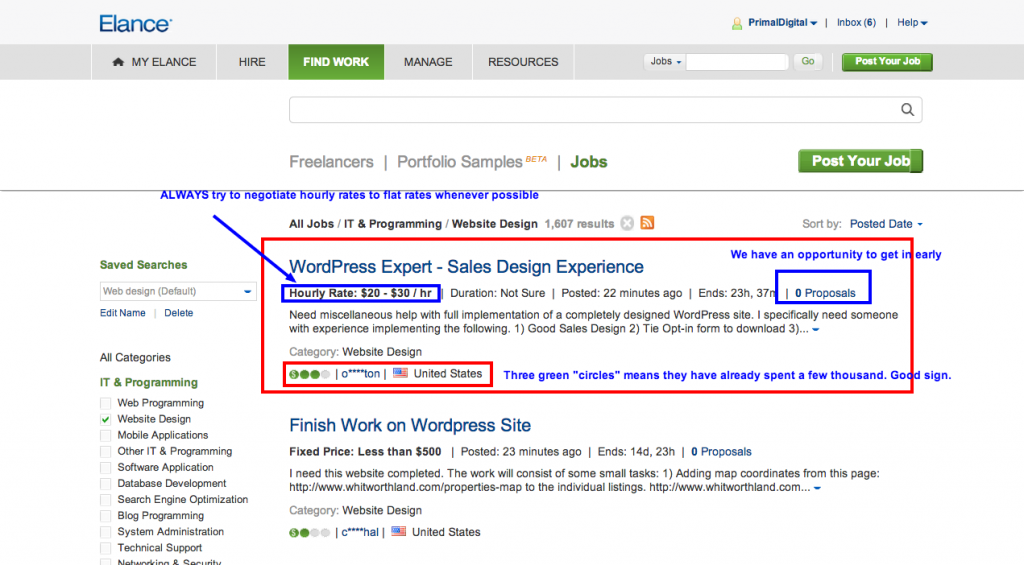1024x565 pixels.
Task: Check the Web Programming checkbox
Action: (x=106, y=403)
